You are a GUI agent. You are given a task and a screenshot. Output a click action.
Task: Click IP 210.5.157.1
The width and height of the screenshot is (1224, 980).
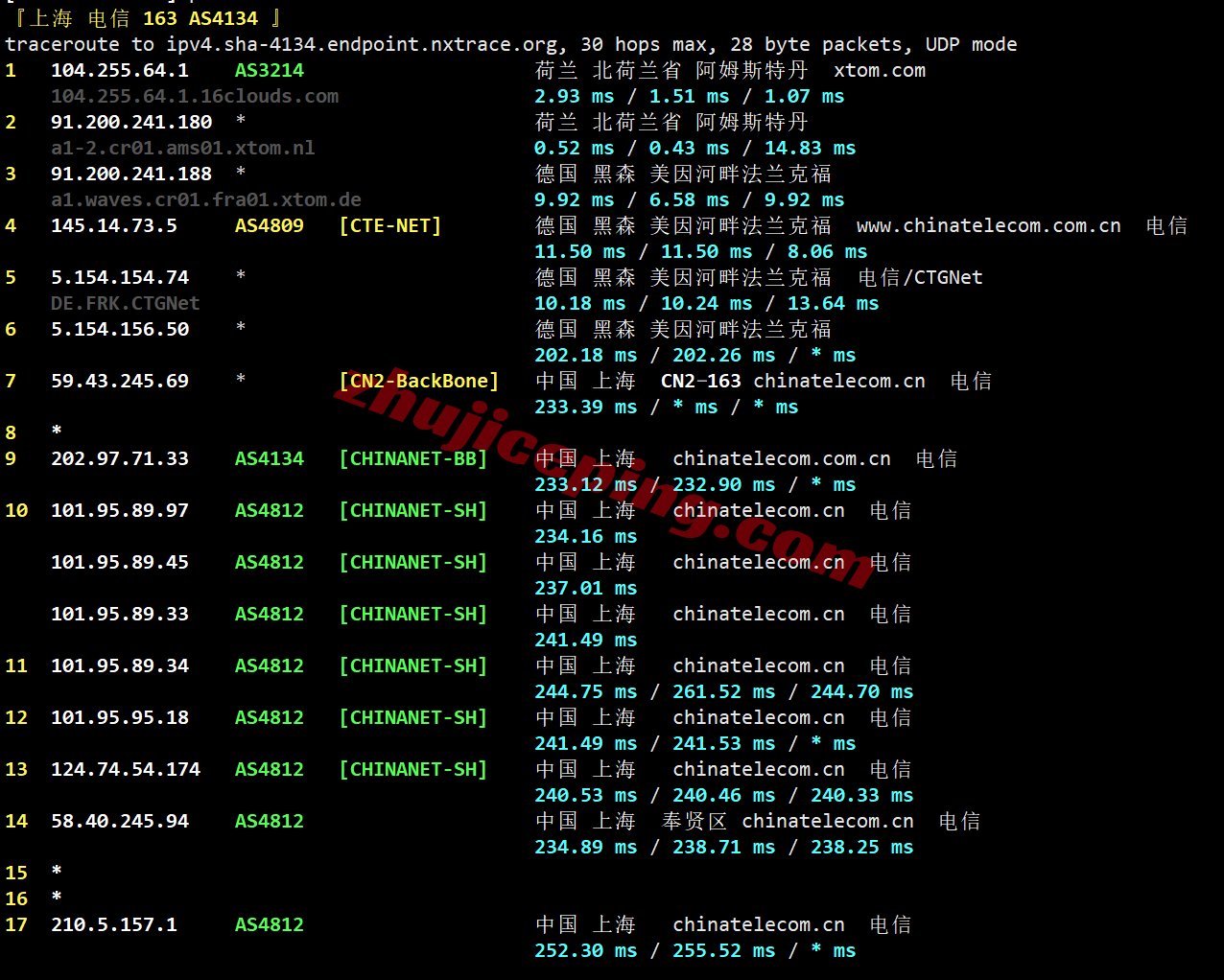pos(114,925)
